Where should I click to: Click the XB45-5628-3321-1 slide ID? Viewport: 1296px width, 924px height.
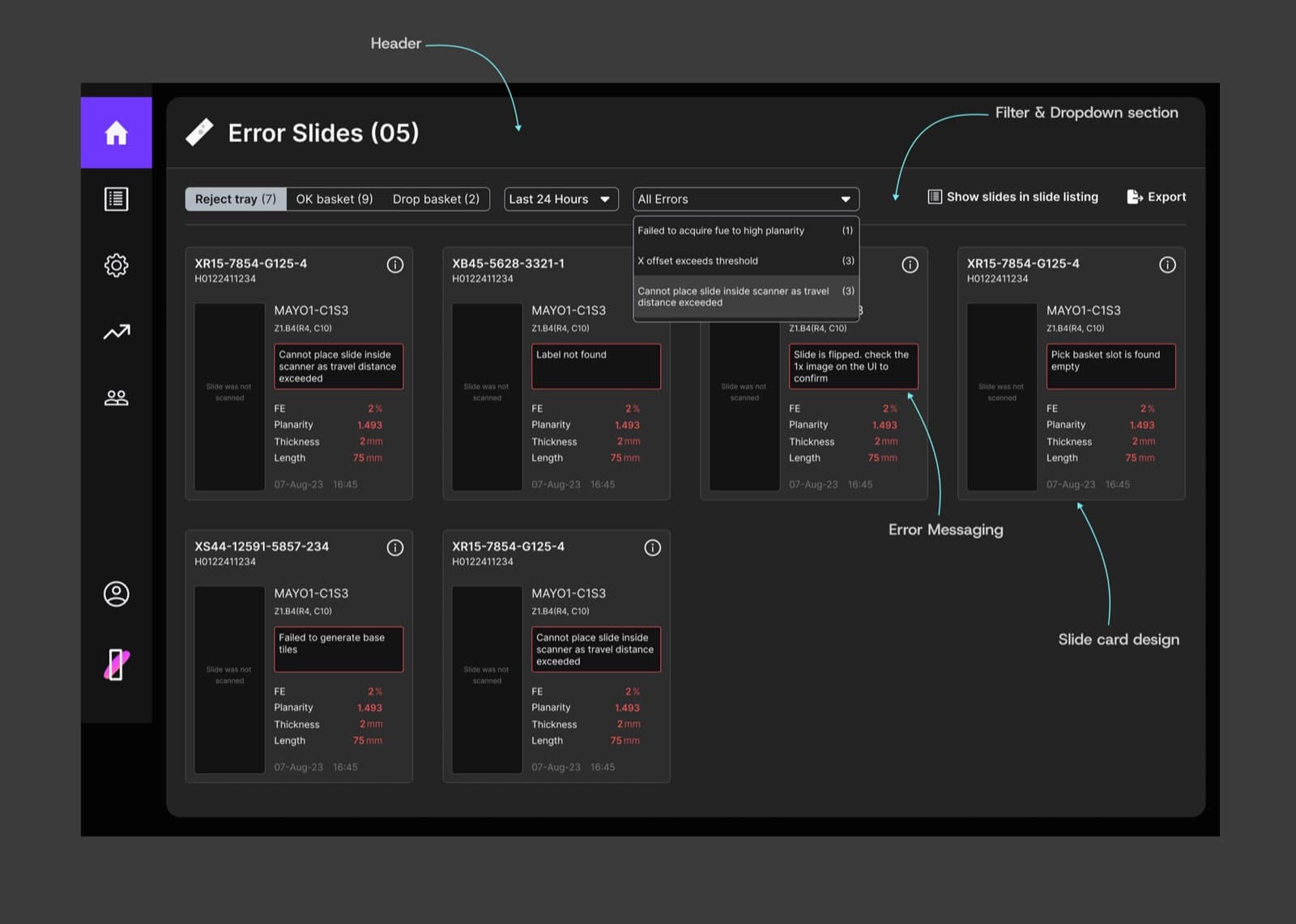(x=508, y=264)
